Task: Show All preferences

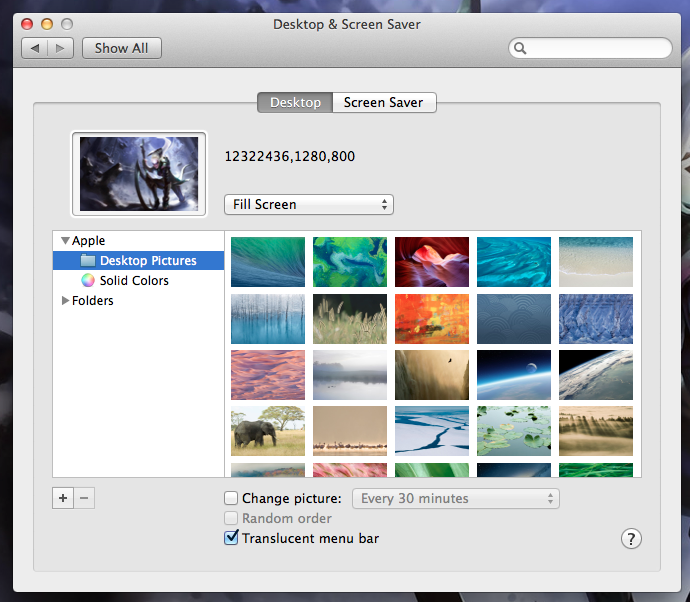Action: tap(122, 48)
